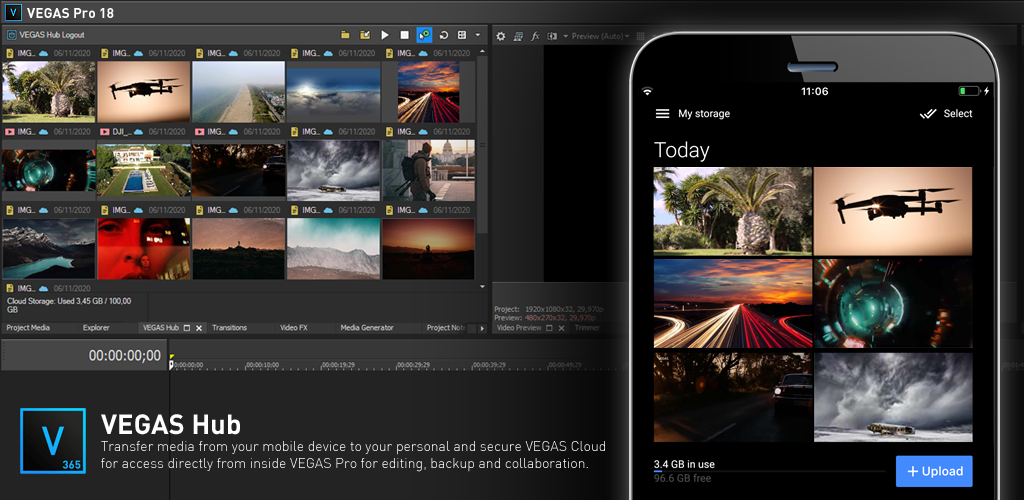Tap the palm tree photo on phone
The image size is (1024, 500).
pyautogui.click(x=733, y=211)
